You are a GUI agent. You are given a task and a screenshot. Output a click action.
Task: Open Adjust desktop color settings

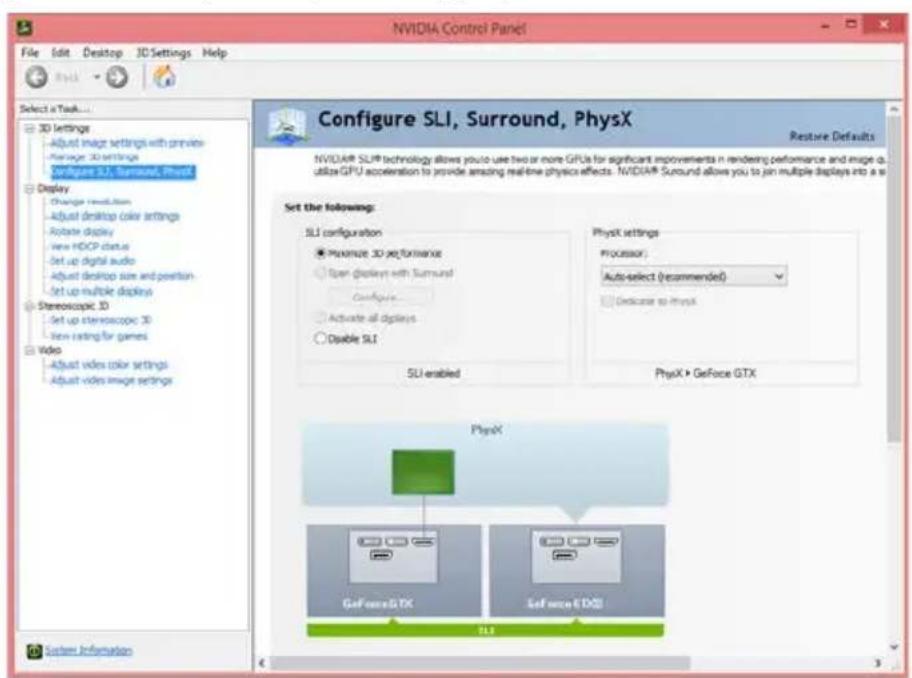(x=115, y=216)
